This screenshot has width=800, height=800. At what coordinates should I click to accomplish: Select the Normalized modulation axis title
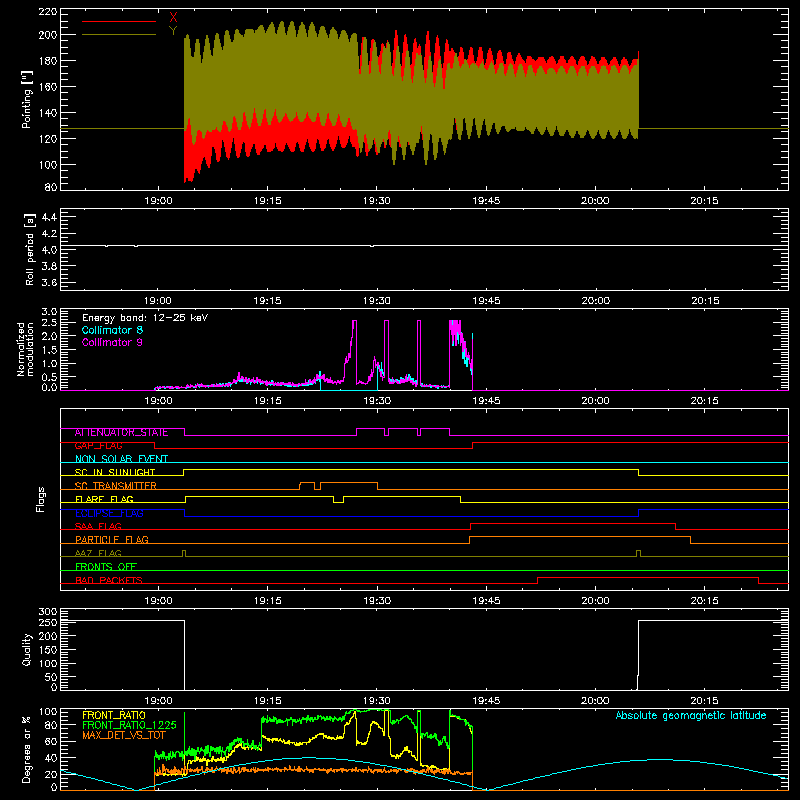26,349
